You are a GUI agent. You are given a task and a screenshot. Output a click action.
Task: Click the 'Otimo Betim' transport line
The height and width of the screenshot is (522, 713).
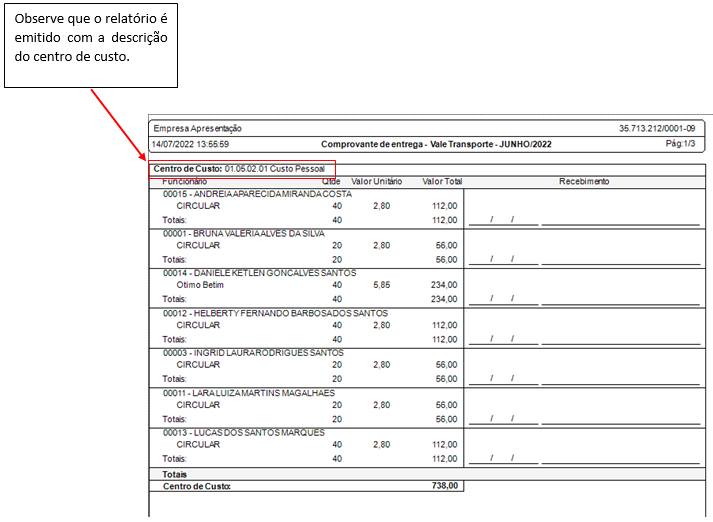(x=200, y=285)
